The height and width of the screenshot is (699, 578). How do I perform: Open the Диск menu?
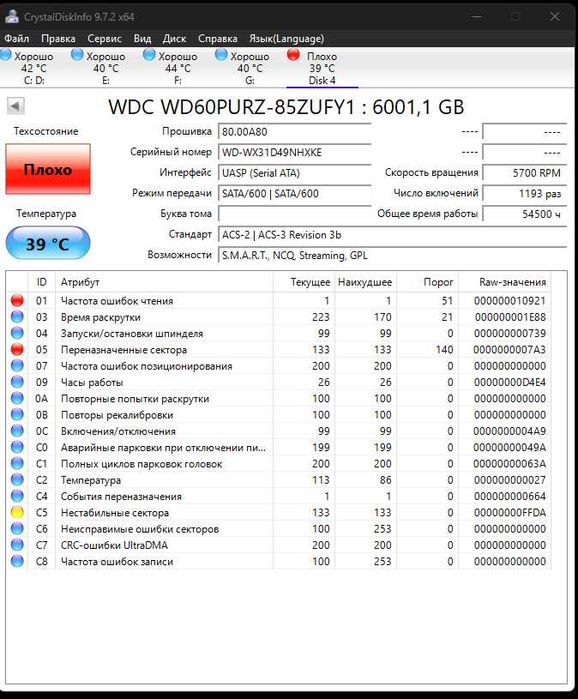174,39
